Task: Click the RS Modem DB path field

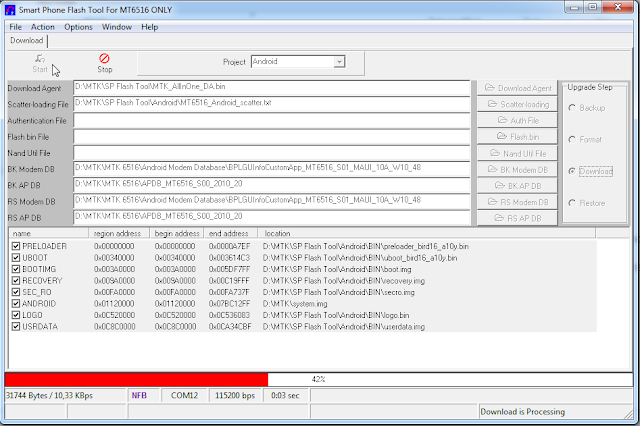Action: [x=272, y=202]
